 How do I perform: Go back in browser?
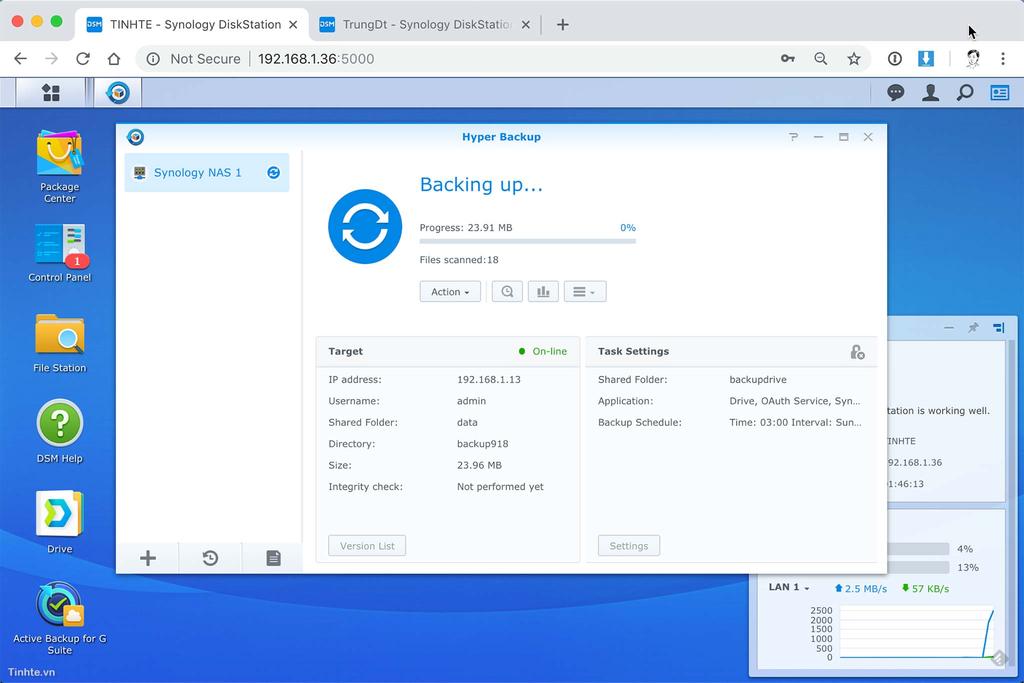pyautogui.click(x=20, y=59)
